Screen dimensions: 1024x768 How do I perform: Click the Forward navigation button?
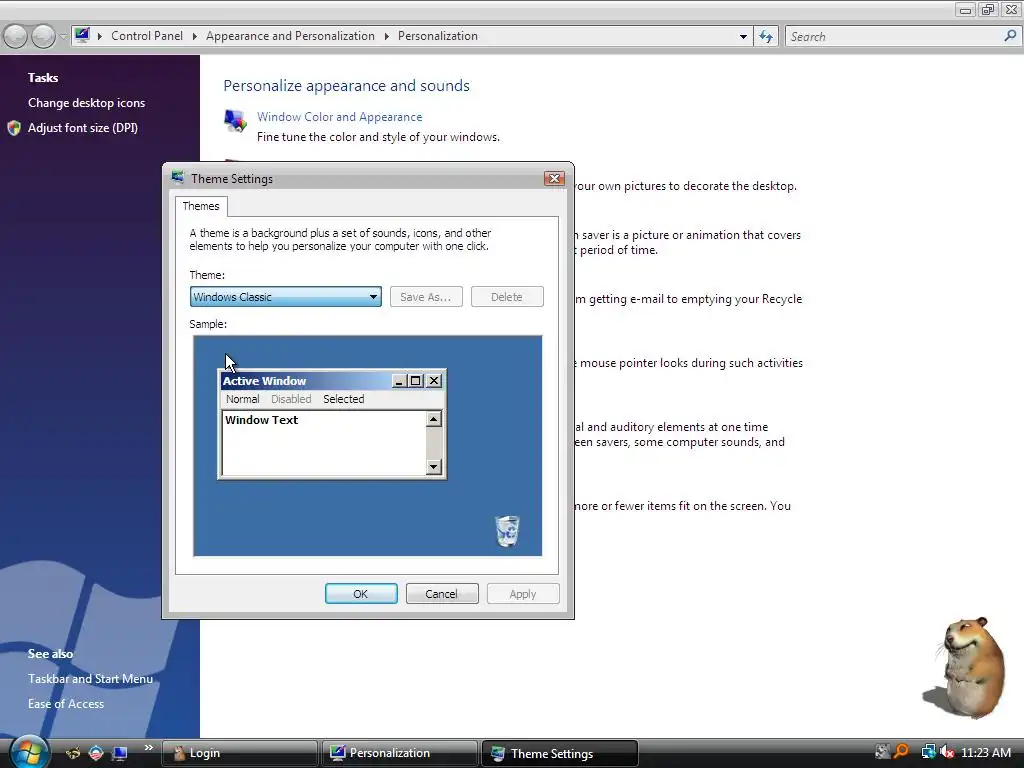point(44,37)
